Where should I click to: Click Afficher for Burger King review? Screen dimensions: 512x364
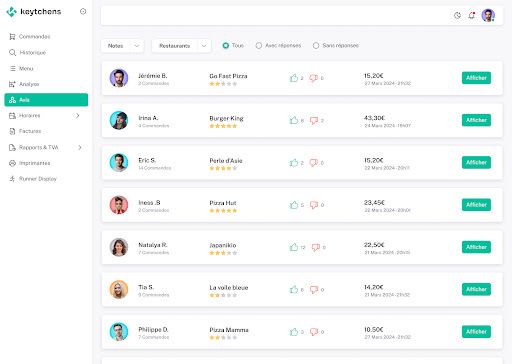click(x=476, y=120)
